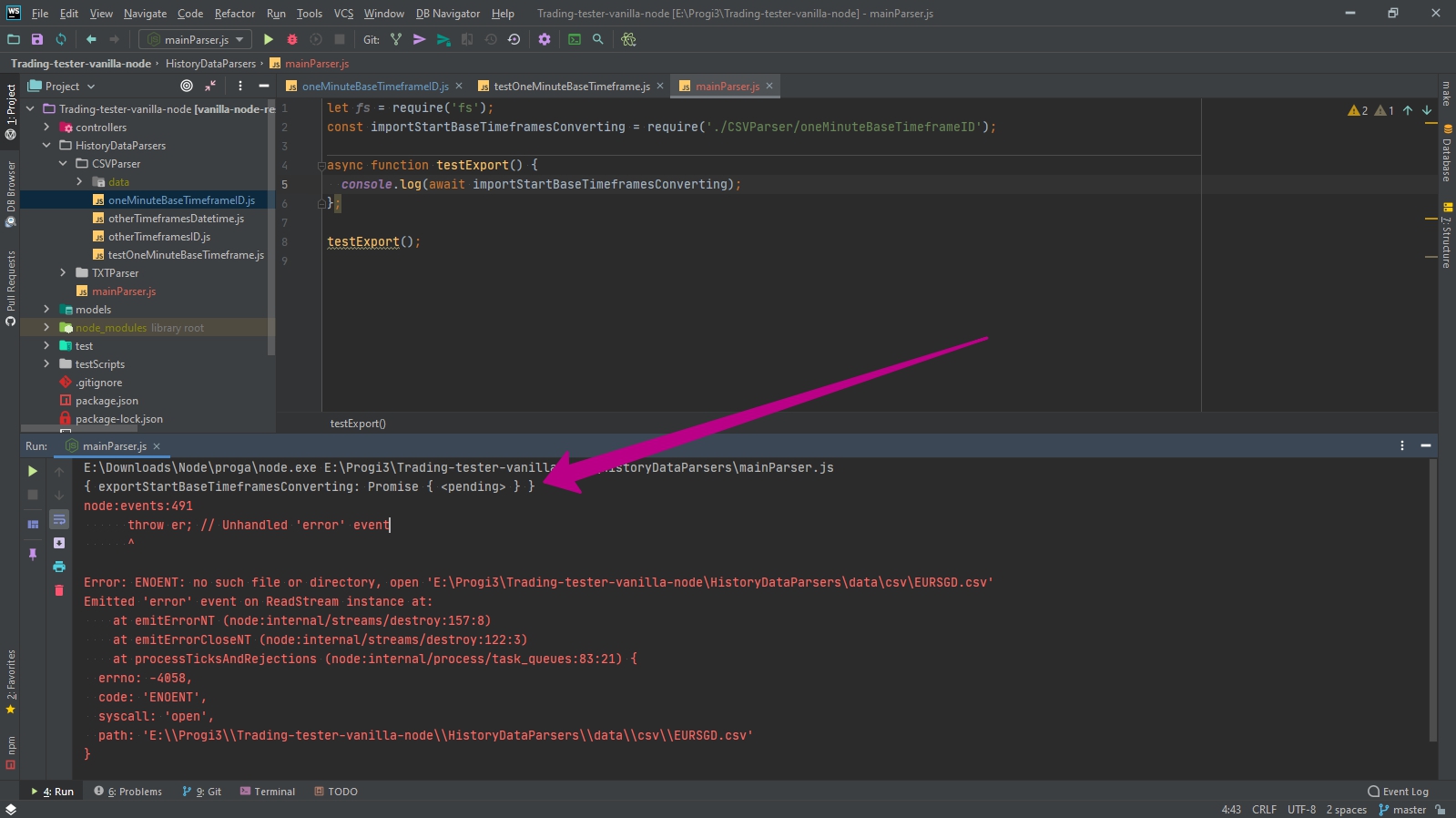Open the Event Log in status bar
Viewport: 1456px width, 818px height.
click(x=1398, y=792)
